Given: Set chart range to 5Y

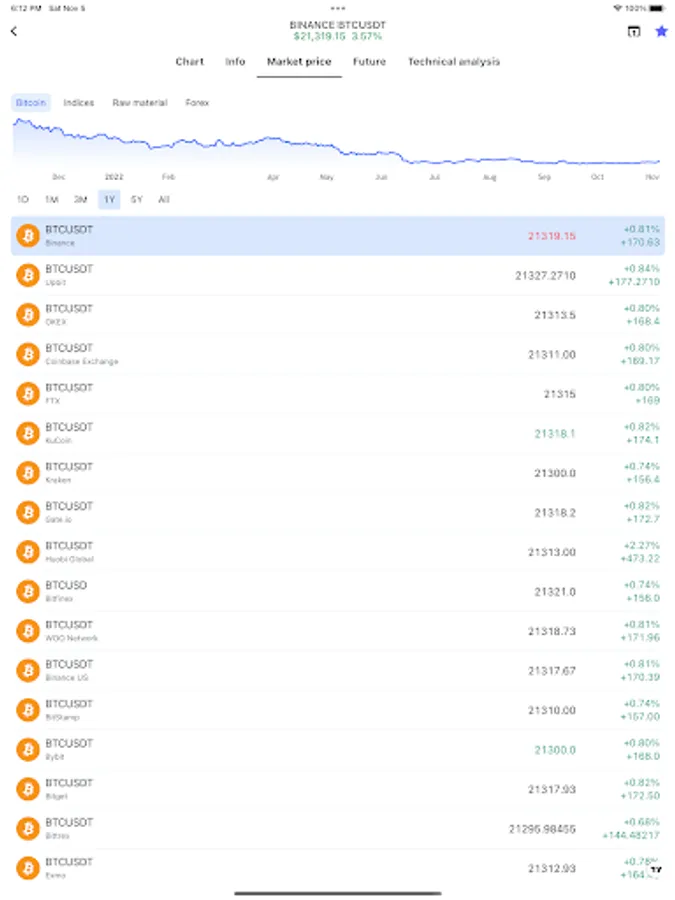Looking at the screenshot, I should click(137, 199).
